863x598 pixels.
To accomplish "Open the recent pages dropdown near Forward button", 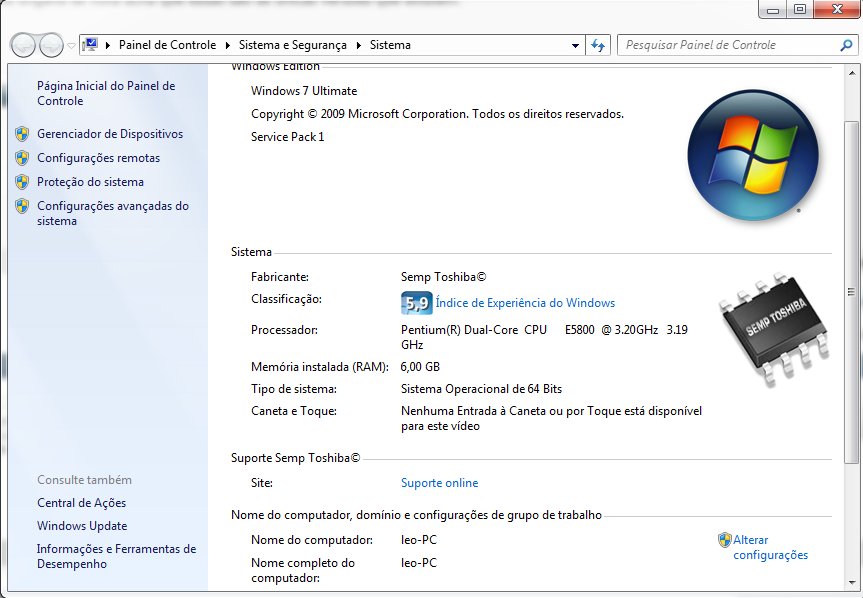I will (x=71, y=46).
